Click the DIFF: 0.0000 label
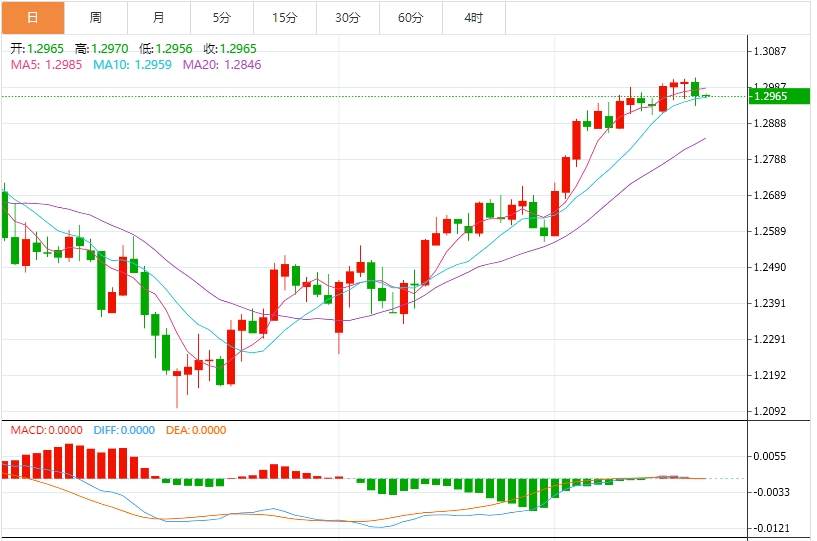This screenshot has width=817, height=541. click(x=124, y=430)
